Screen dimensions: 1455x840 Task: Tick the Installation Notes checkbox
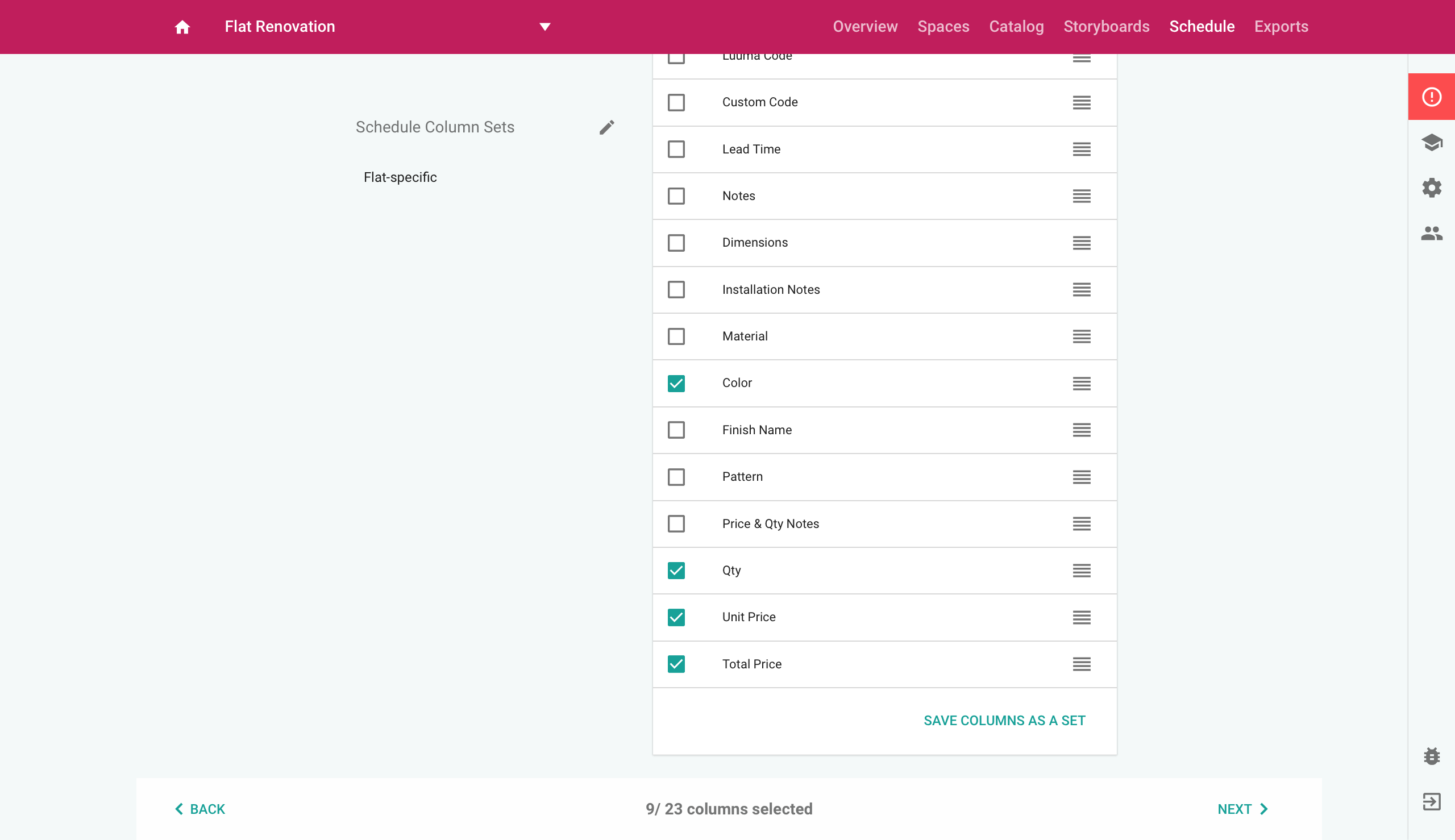(676, 290)
